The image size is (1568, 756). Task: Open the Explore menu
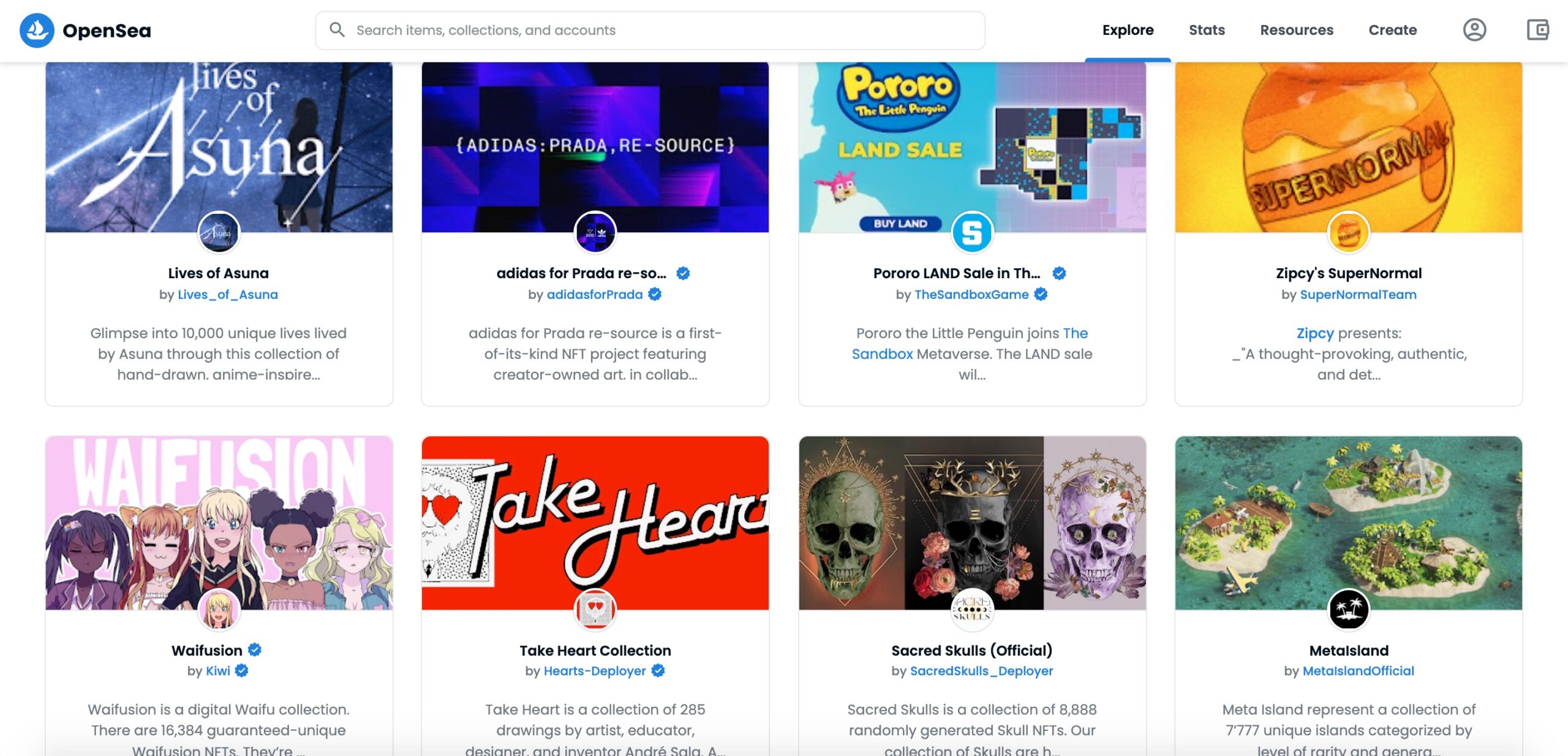[x=1128, y=30]
